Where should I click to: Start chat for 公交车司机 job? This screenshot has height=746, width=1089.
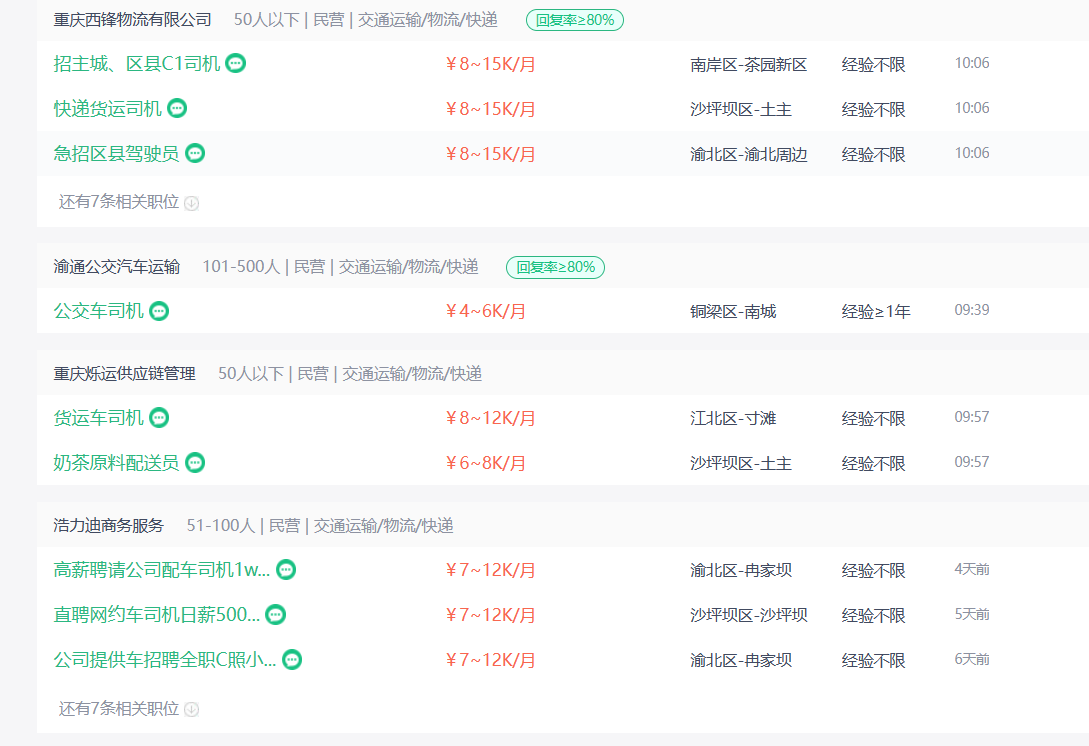159,311
